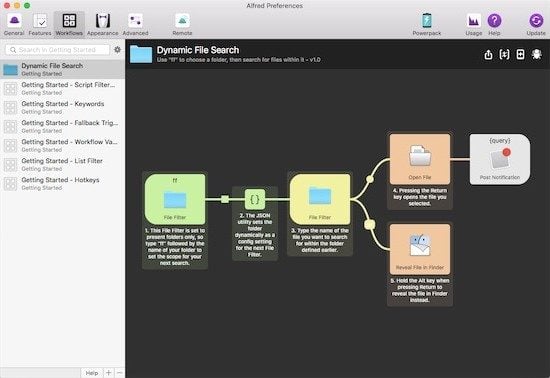Select Getting Started - Fallback Trigger workflow
550x378 pixels.
tap(62, 126)
